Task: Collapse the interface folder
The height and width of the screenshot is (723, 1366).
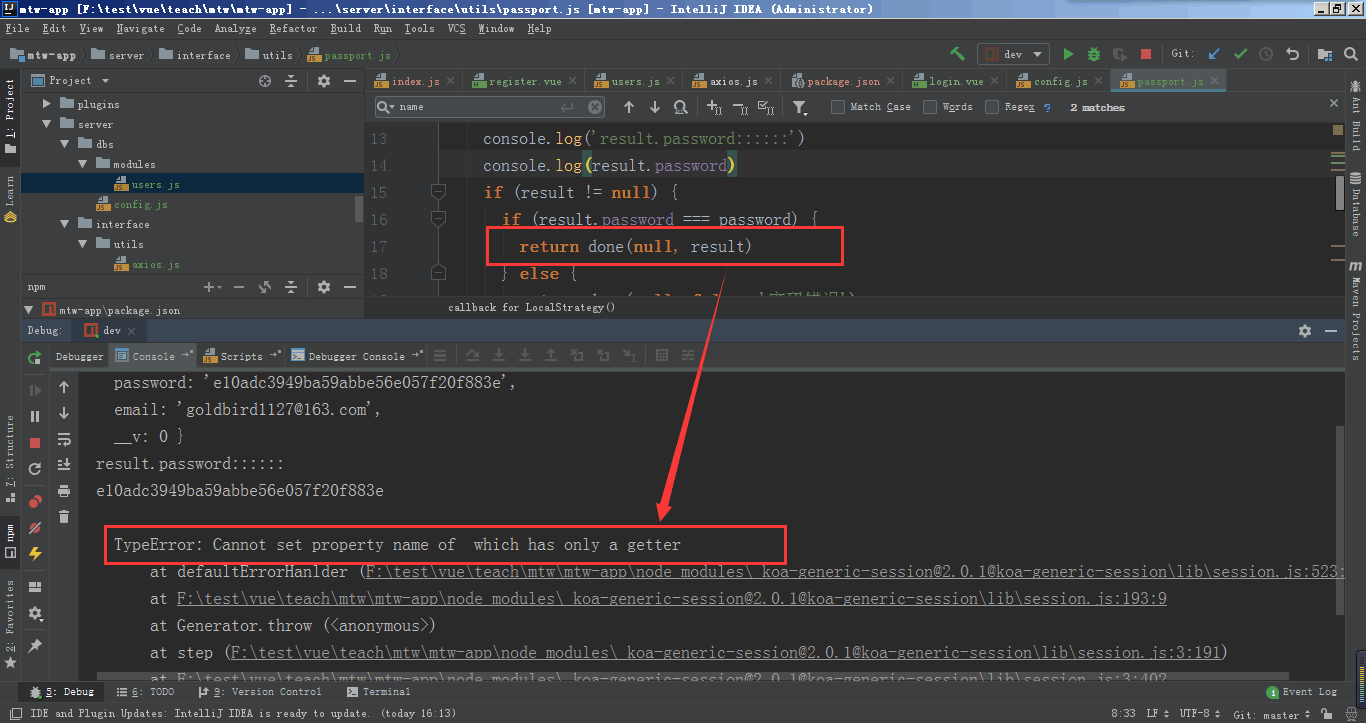Action: [65, 224]
